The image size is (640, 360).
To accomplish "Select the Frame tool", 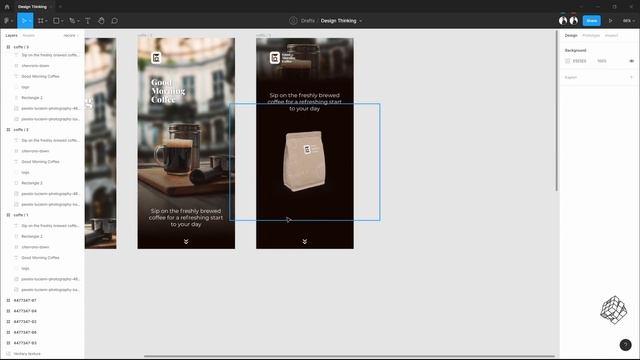I will click(40, 21).
